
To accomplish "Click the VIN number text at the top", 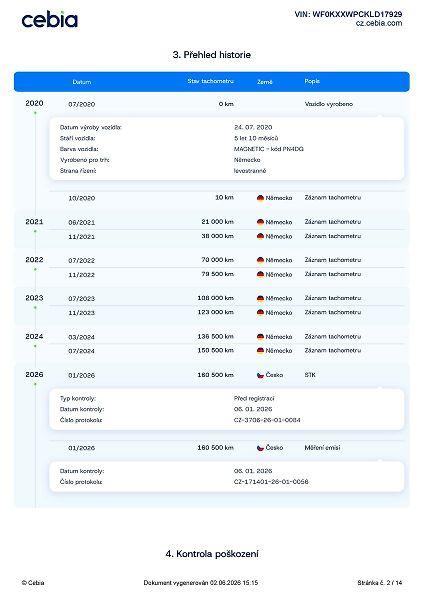I will point(348,14).
